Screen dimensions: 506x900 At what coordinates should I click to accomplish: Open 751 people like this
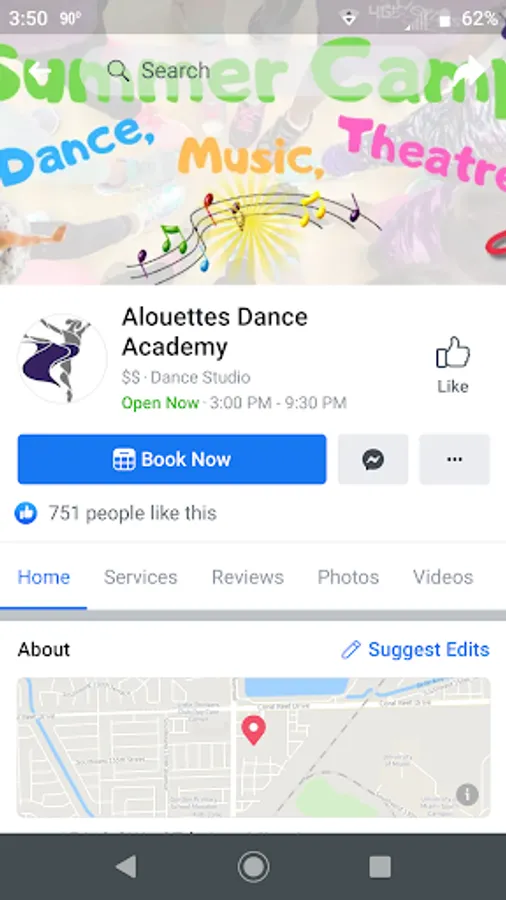133,513
